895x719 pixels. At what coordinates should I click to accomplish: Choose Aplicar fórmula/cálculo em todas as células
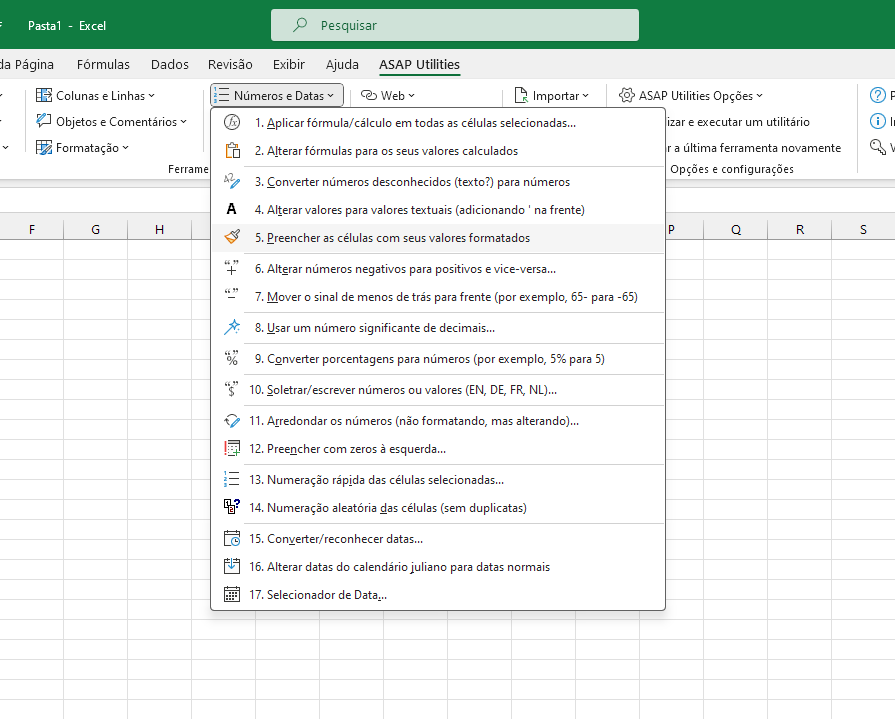point(438,123)
